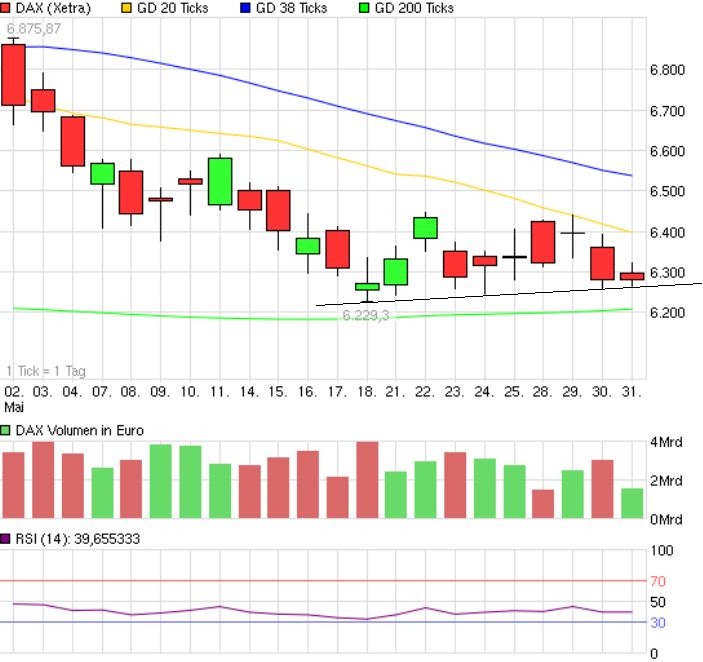Click the low value label '6.229,3'

pyautogui.click(x=366, y=316)
